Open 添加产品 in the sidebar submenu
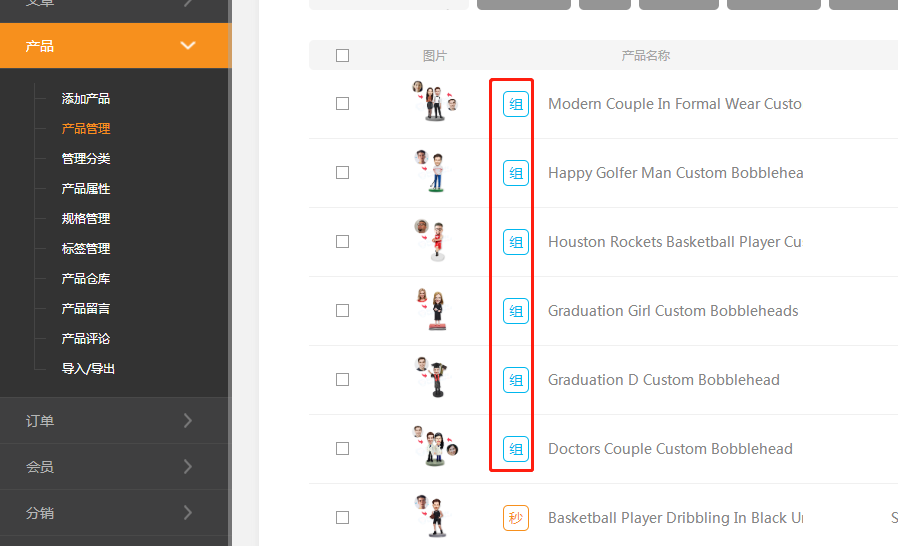Viewport: 898px width, 546px height. click(86, 99)
